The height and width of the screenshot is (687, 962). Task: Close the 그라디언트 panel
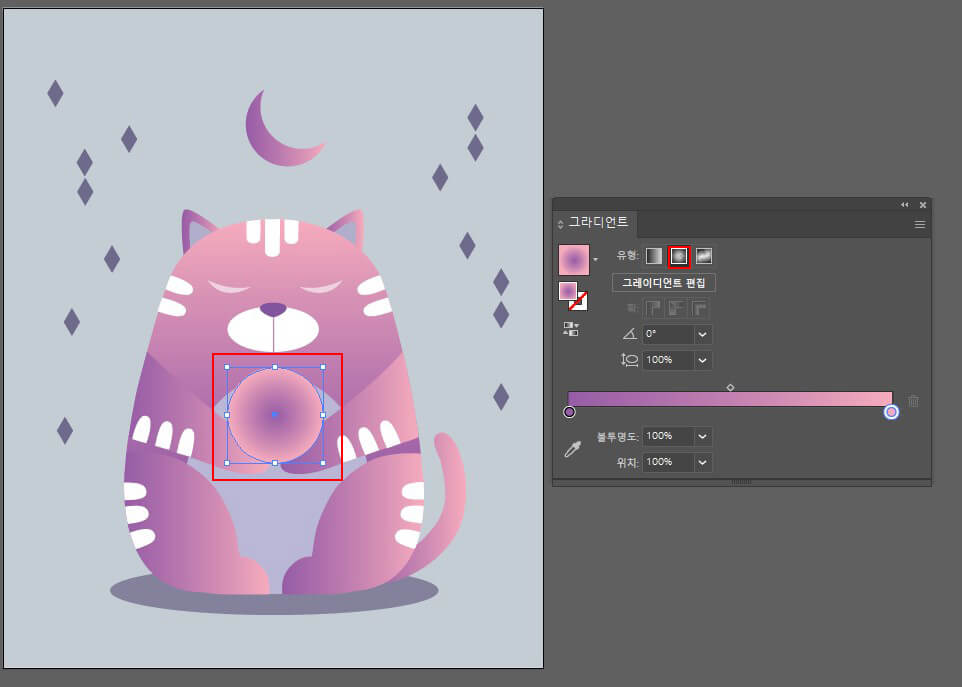[x=923, y=204]
